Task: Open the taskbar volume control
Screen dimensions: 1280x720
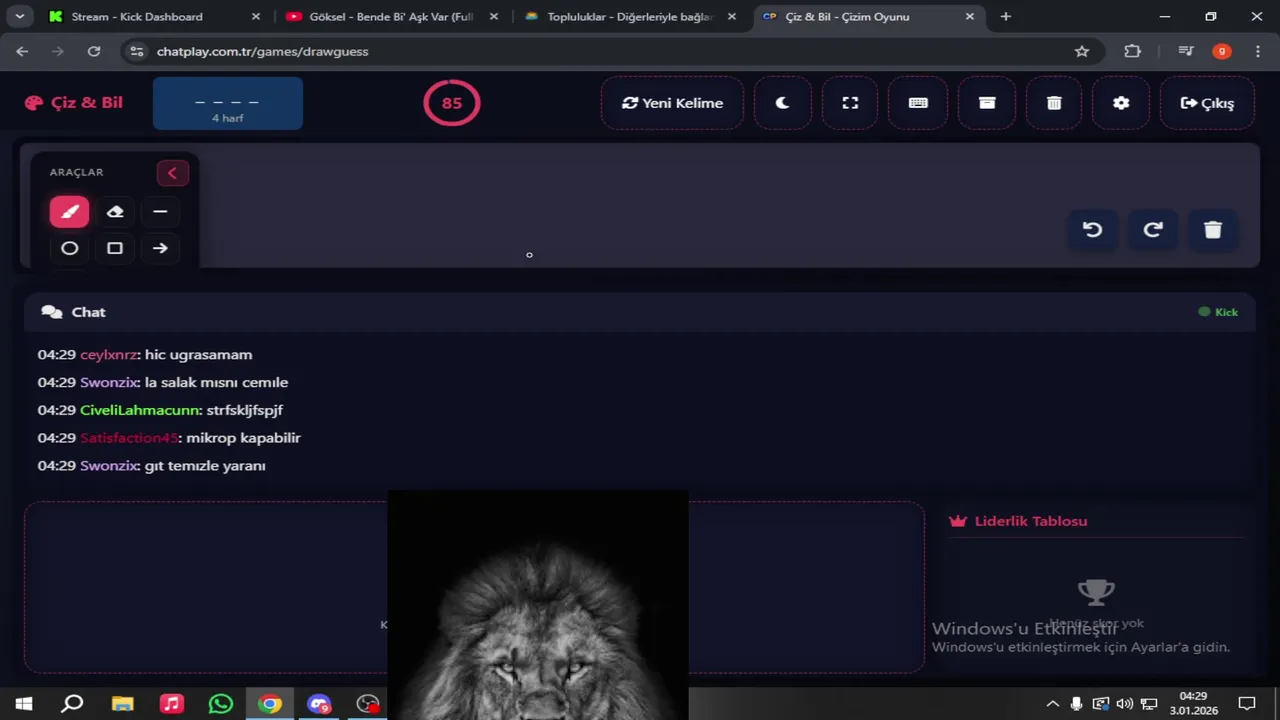Action: [1125, 704]
